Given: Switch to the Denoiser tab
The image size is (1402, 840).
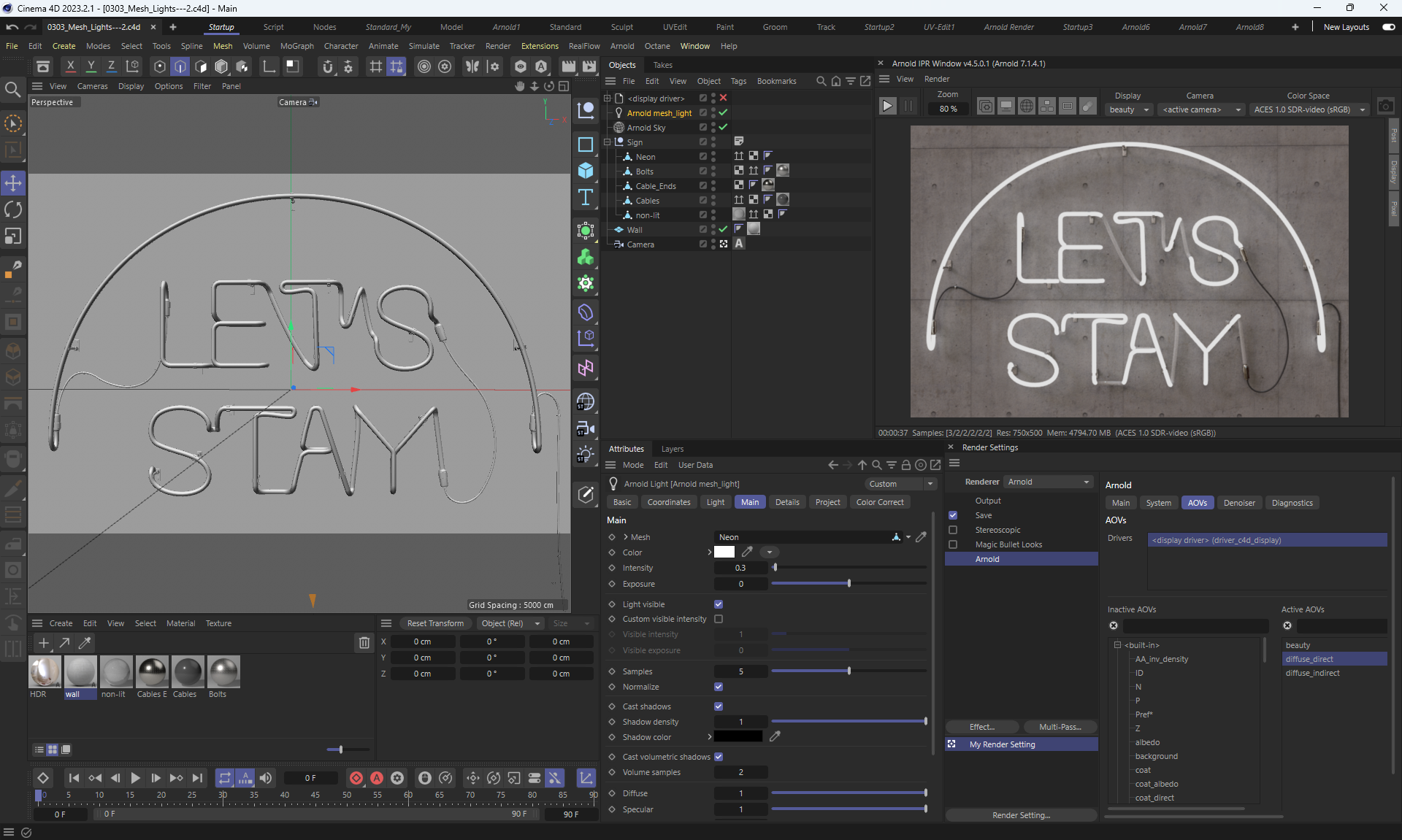Looking at the screenshot, I should (x=1239, y=503).
